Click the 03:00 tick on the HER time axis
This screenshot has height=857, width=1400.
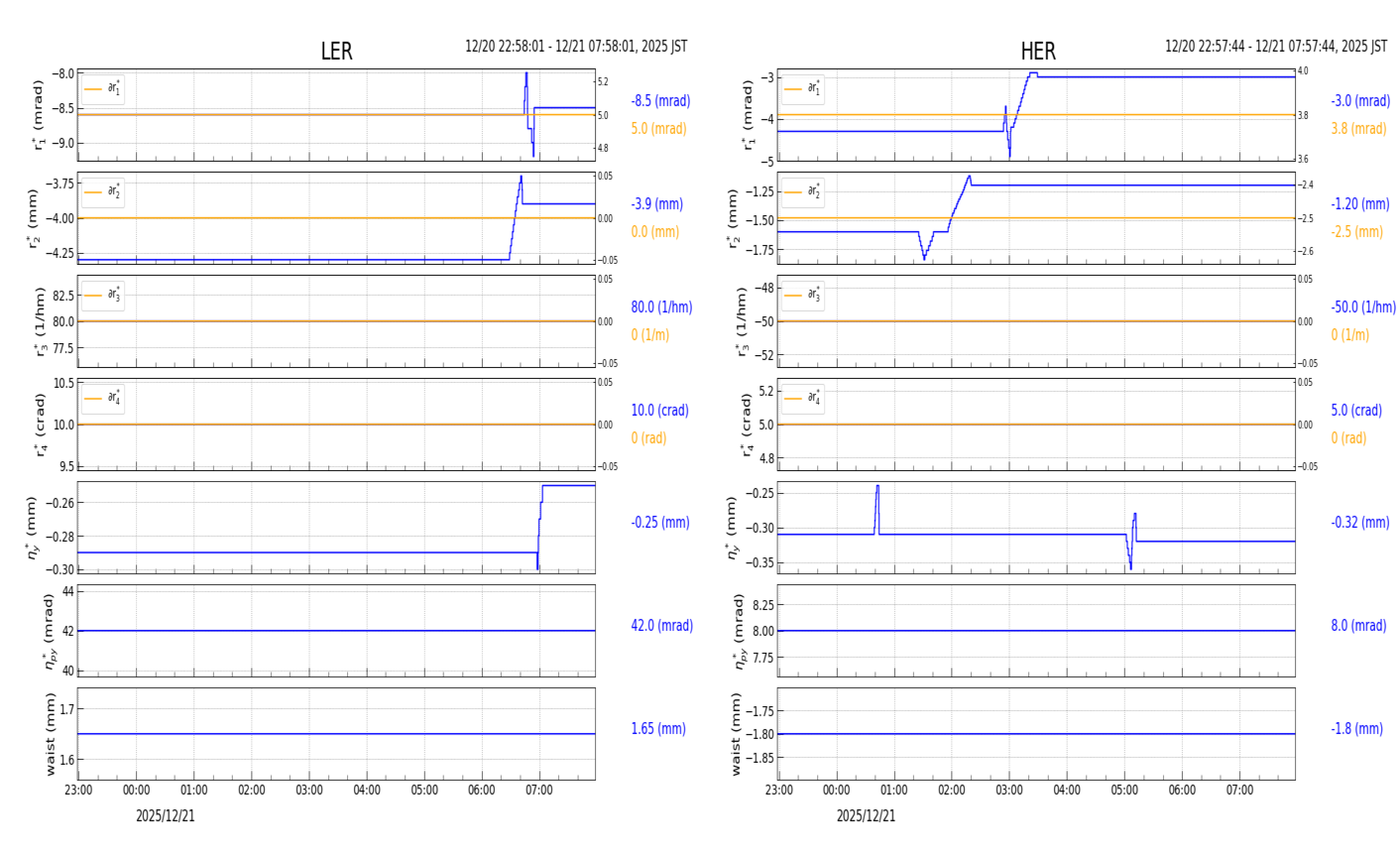click(x=1009, y=791)
